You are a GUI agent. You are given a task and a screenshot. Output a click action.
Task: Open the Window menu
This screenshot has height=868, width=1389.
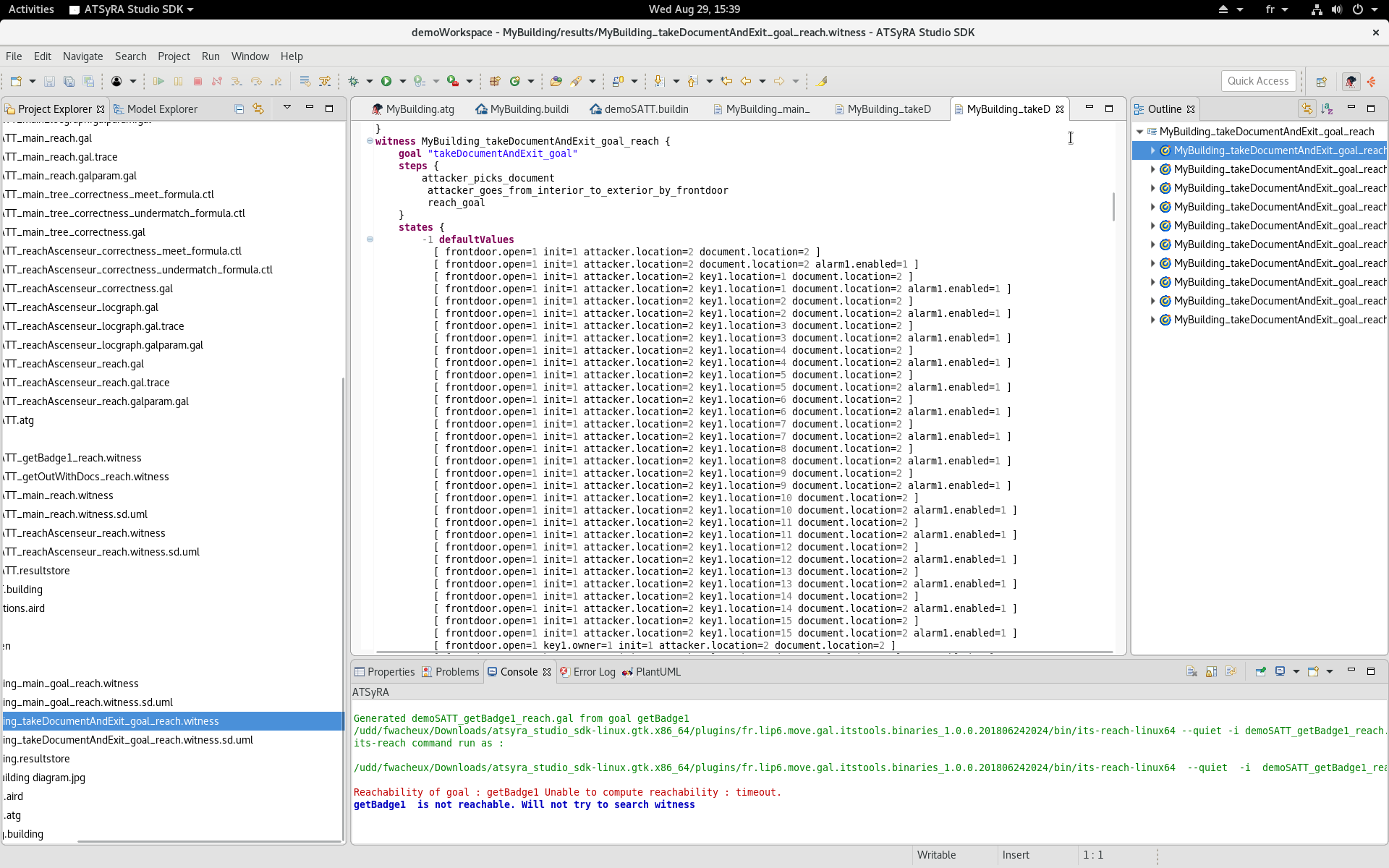tap(250, 56)
